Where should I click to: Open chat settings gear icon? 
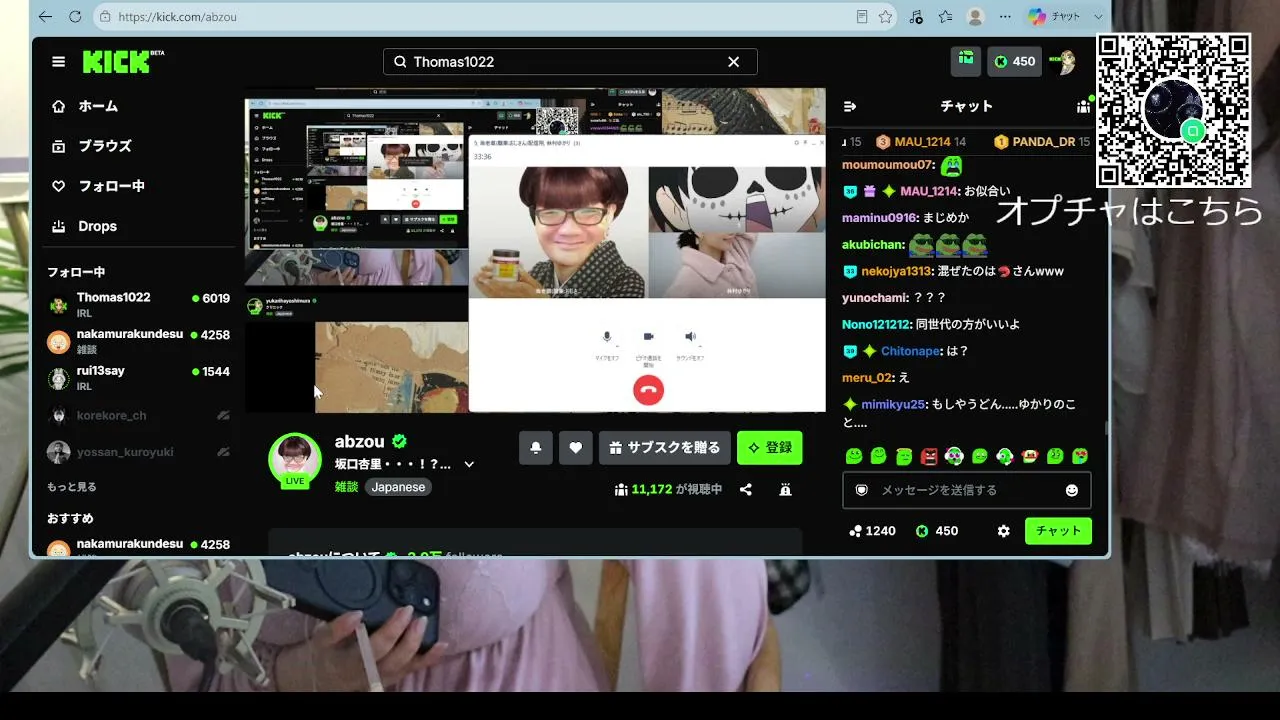1003,531
